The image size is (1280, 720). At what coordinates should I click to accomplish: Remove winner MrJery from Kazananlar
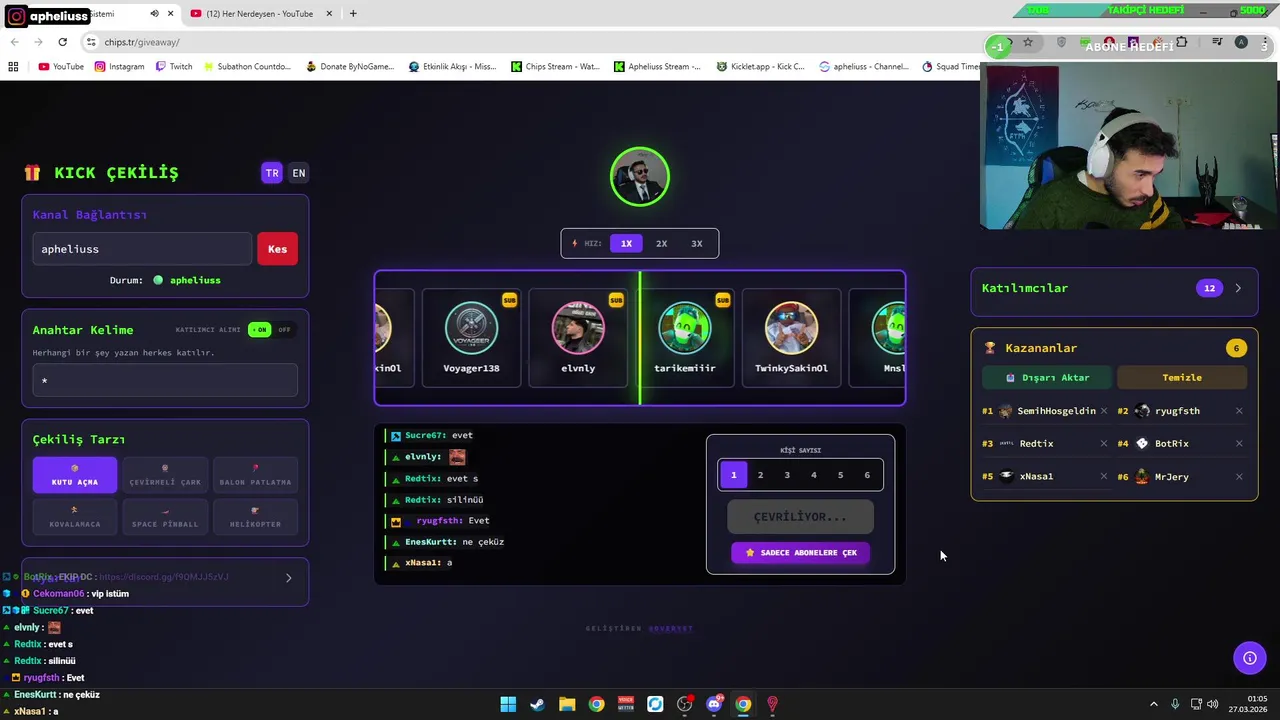[1239, 476]
